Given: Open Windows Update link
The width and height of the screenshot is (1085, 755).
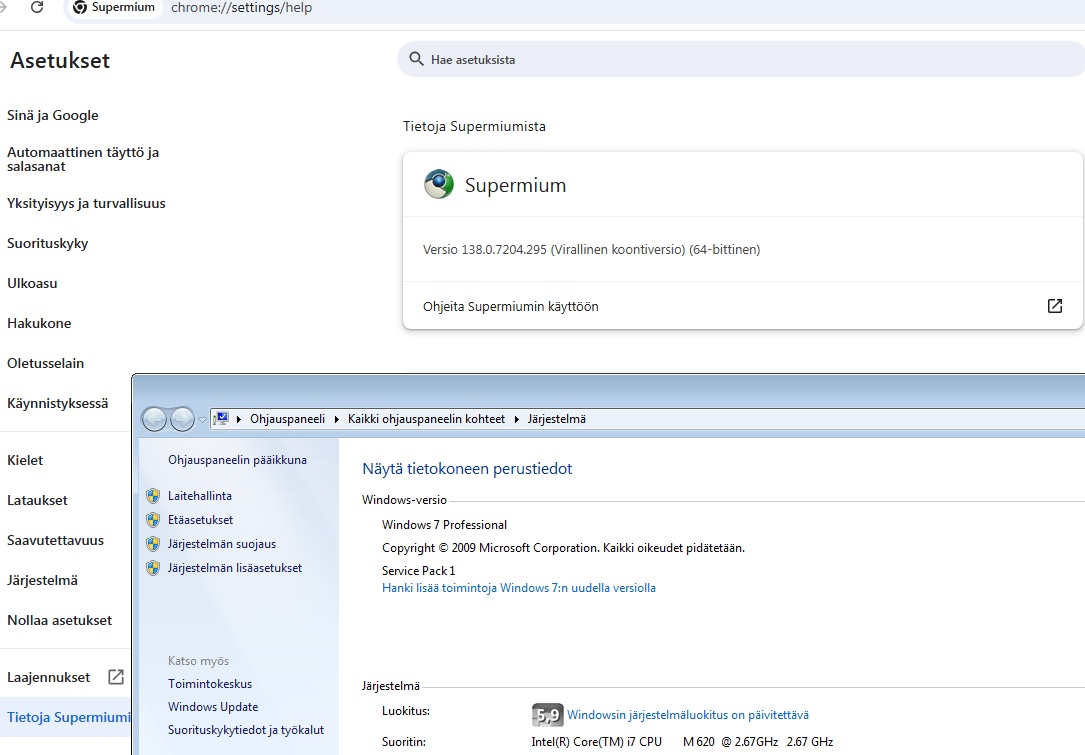Looking at the screenshot, I should tap(213, 707).
